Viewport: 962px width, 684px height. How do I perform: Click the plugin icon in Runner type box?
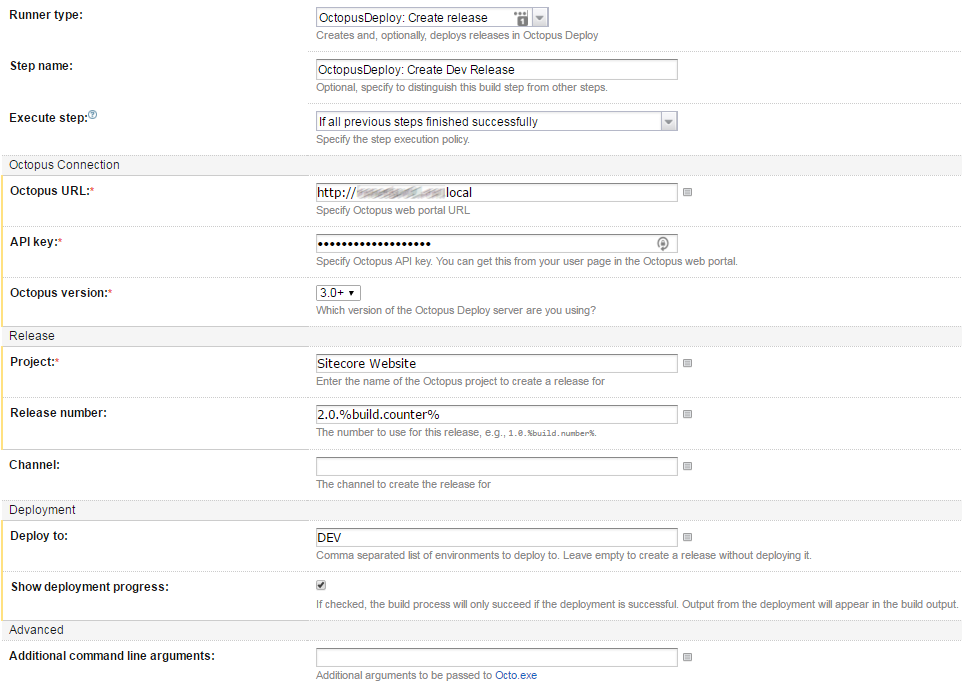click(520, 18)
